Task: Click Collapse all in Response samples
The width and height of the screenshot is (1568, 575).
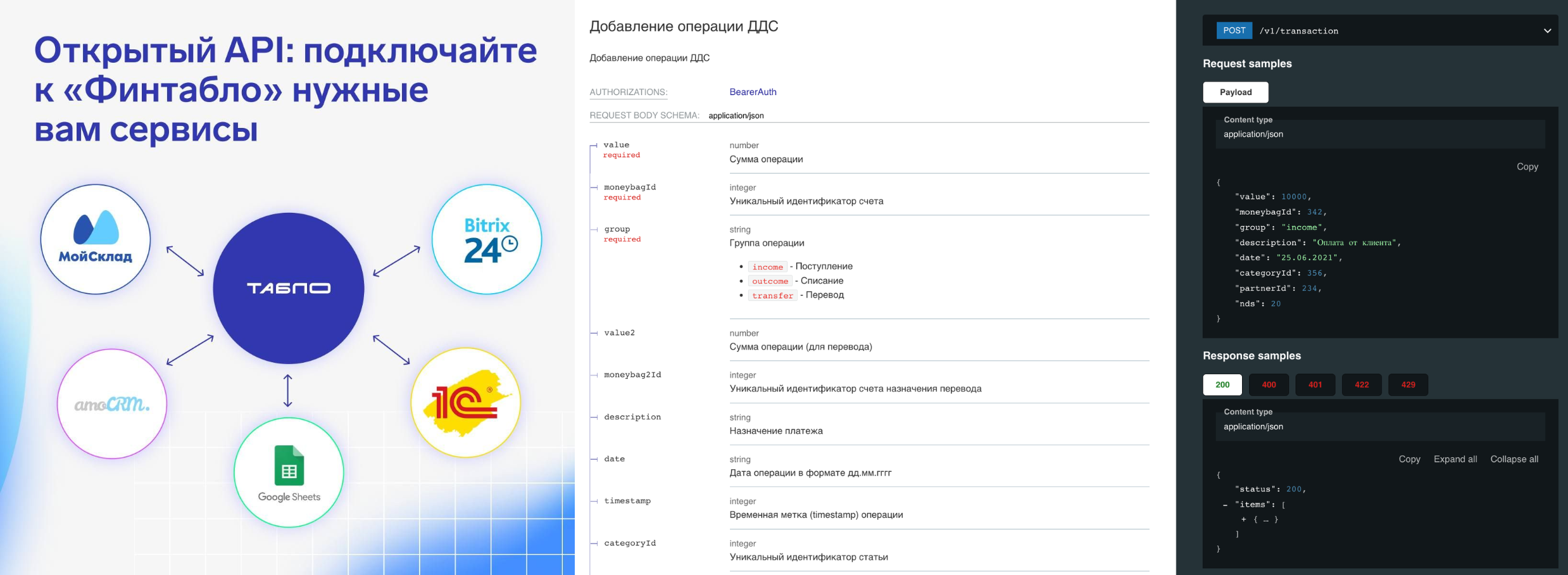Action: pos(1514,459)
